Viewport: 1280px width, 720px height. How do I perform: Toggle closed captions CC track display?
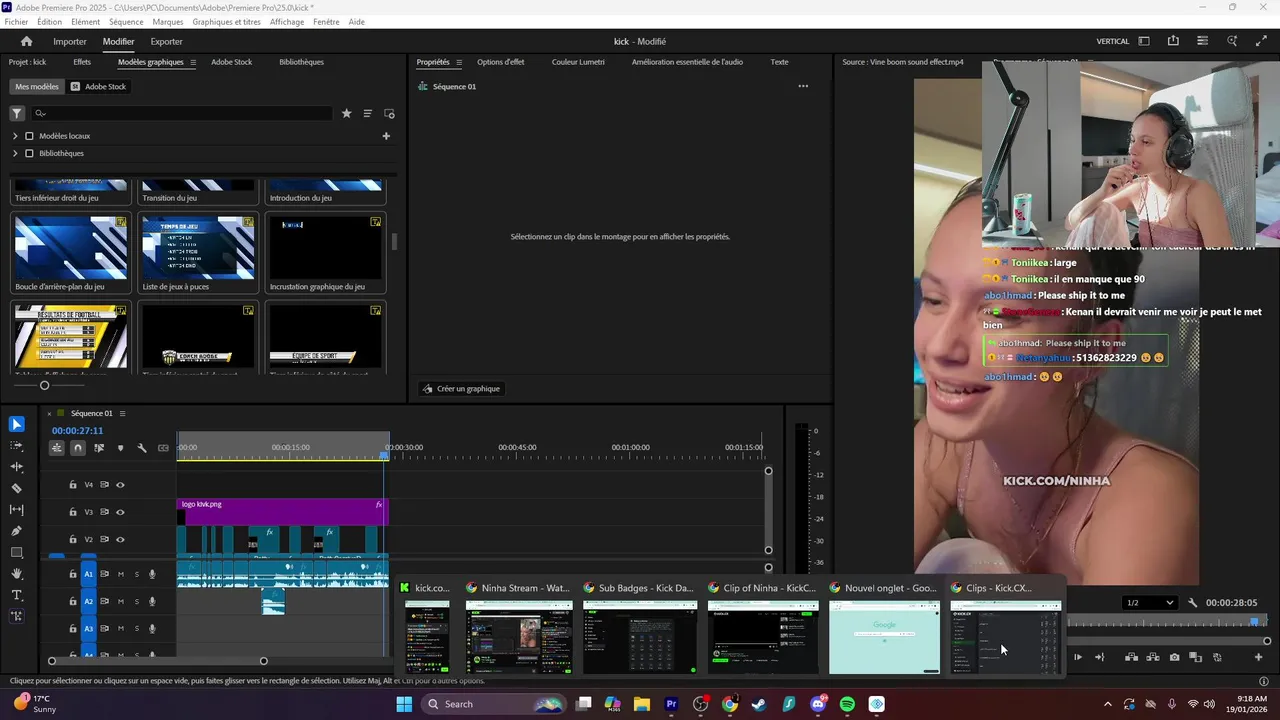[x=163, y=448]
